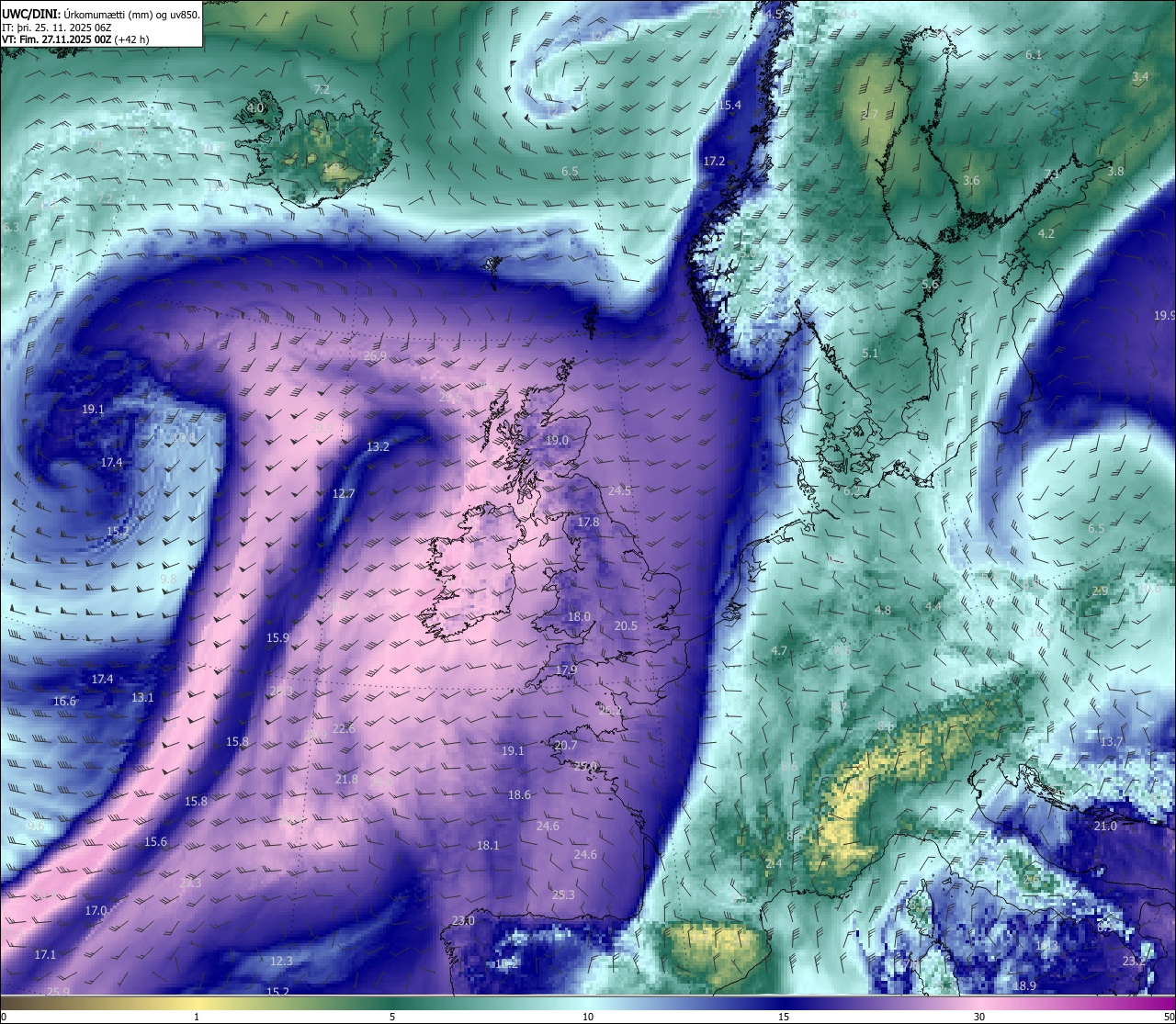
Task: Click the 13.7 value on the map
Action: click(1112, 742)
